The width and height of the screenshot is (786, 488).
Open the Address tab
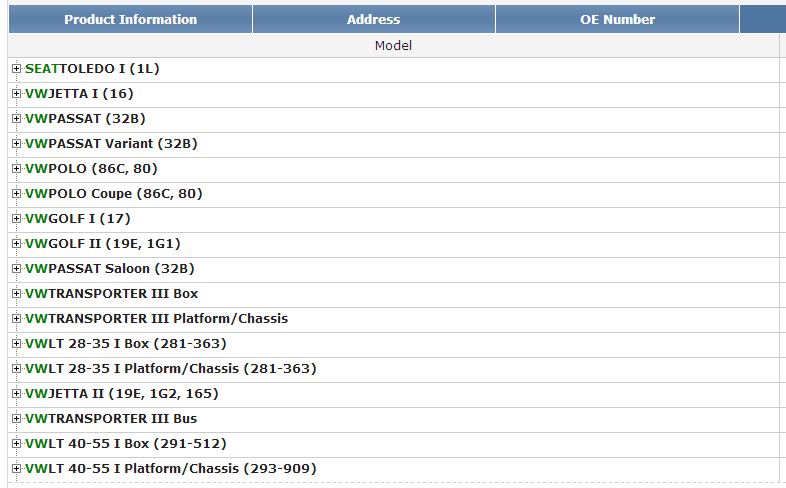click(373, 19)
